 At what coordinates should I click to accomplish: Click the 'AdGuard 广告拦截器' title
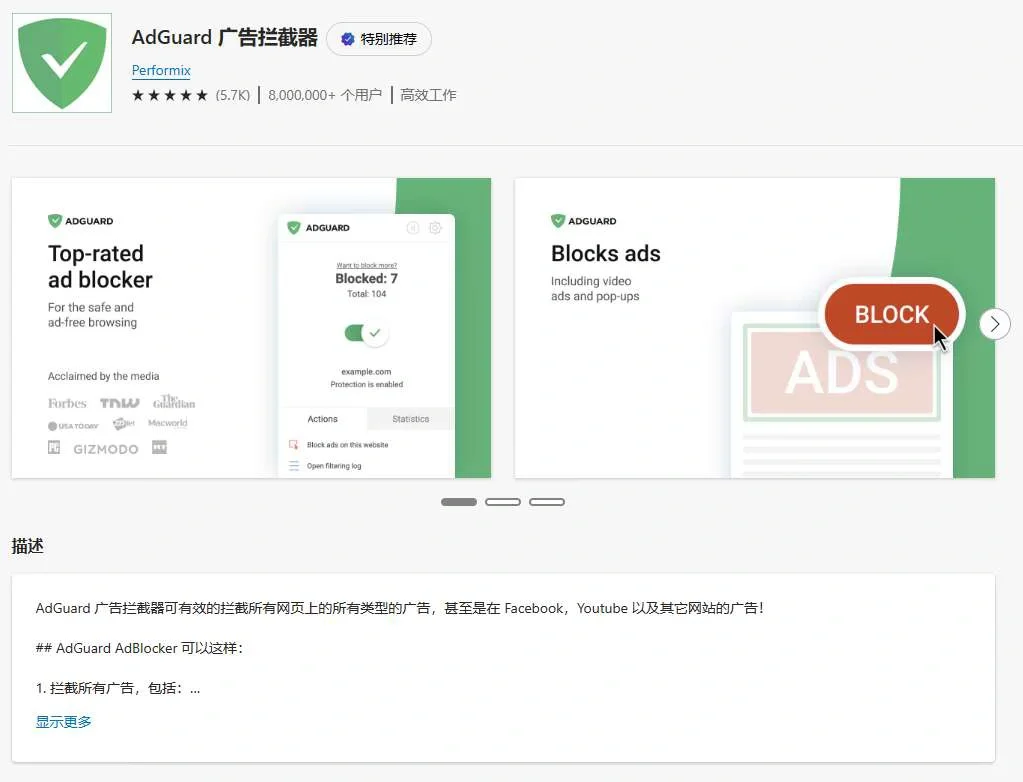pos(224,37)
